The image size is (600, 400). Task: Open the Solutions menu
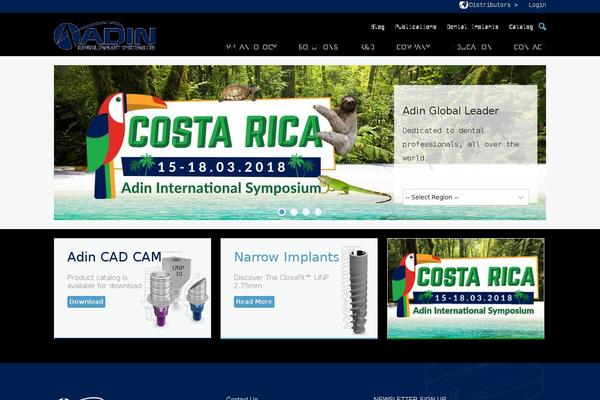tap(318, 47)
